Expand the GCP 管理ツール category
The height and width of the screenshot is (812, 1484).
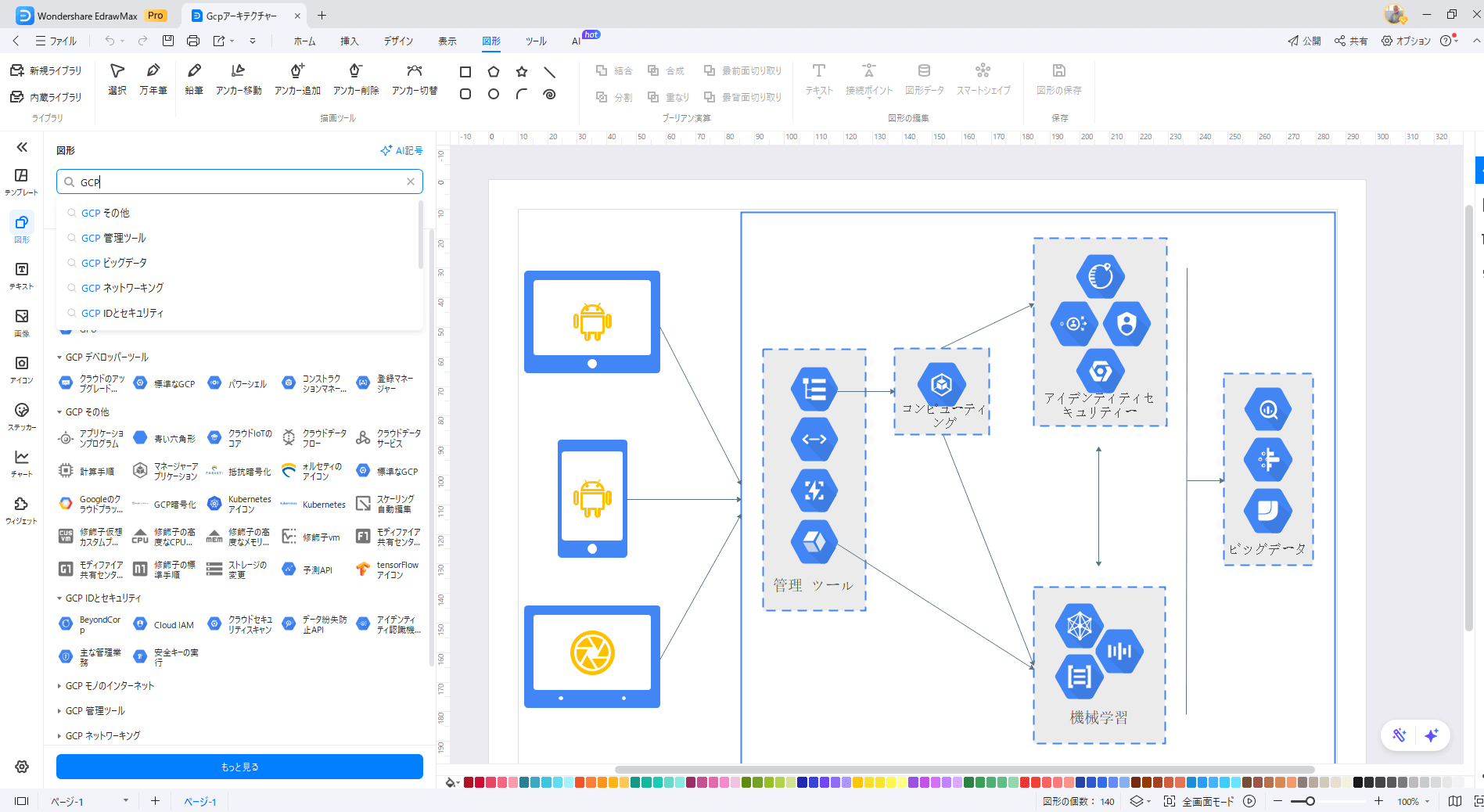59,711
